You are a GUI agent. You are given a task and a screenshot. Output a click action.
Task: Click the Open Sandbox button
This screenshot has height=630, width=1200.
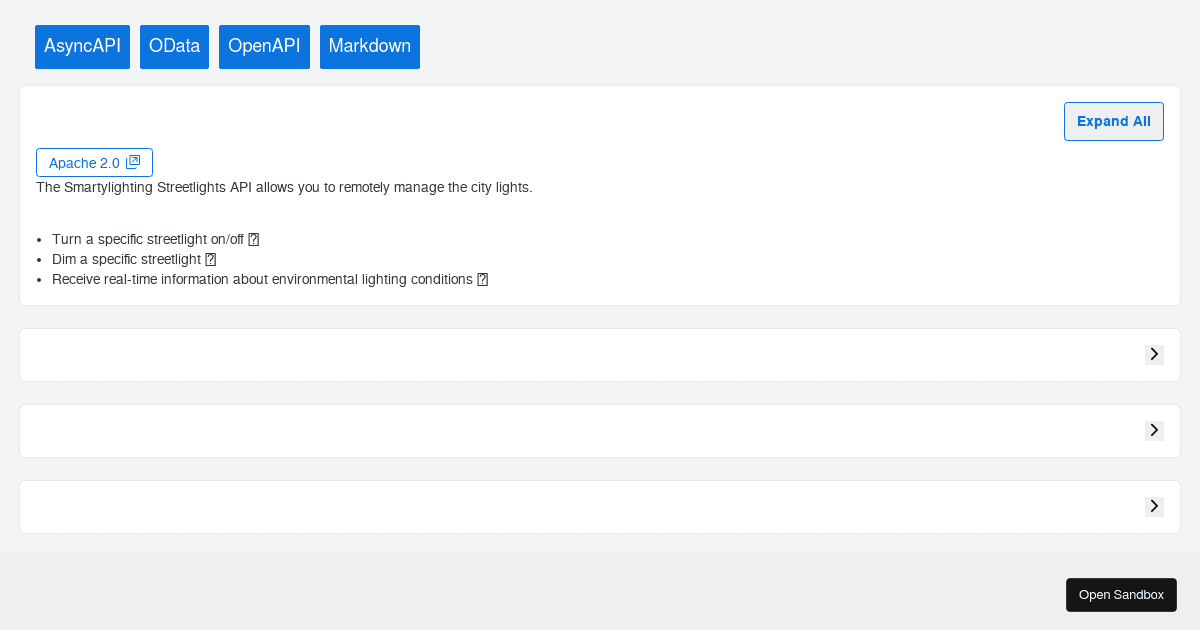(x=1121, y=595)
